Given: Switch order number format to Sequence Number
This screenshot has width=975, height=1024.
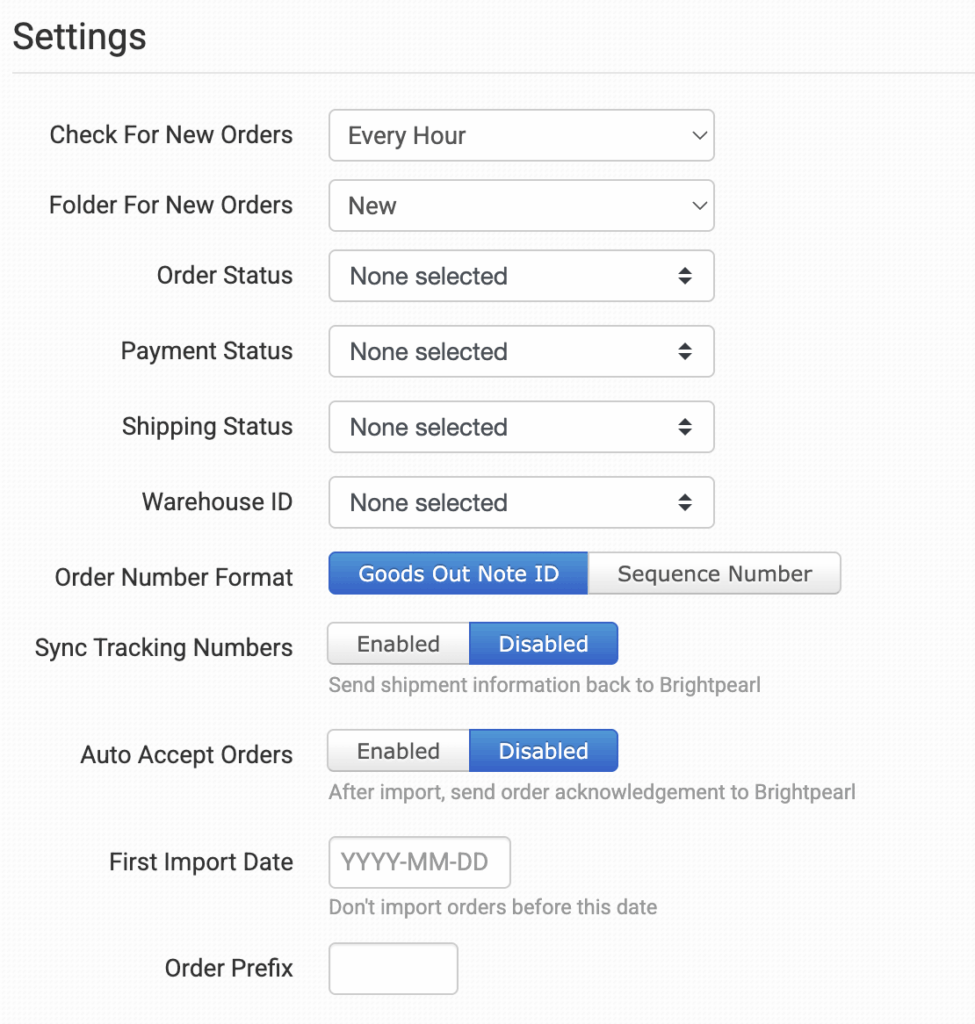Looking at the screenshot, I should coord(714,574).
